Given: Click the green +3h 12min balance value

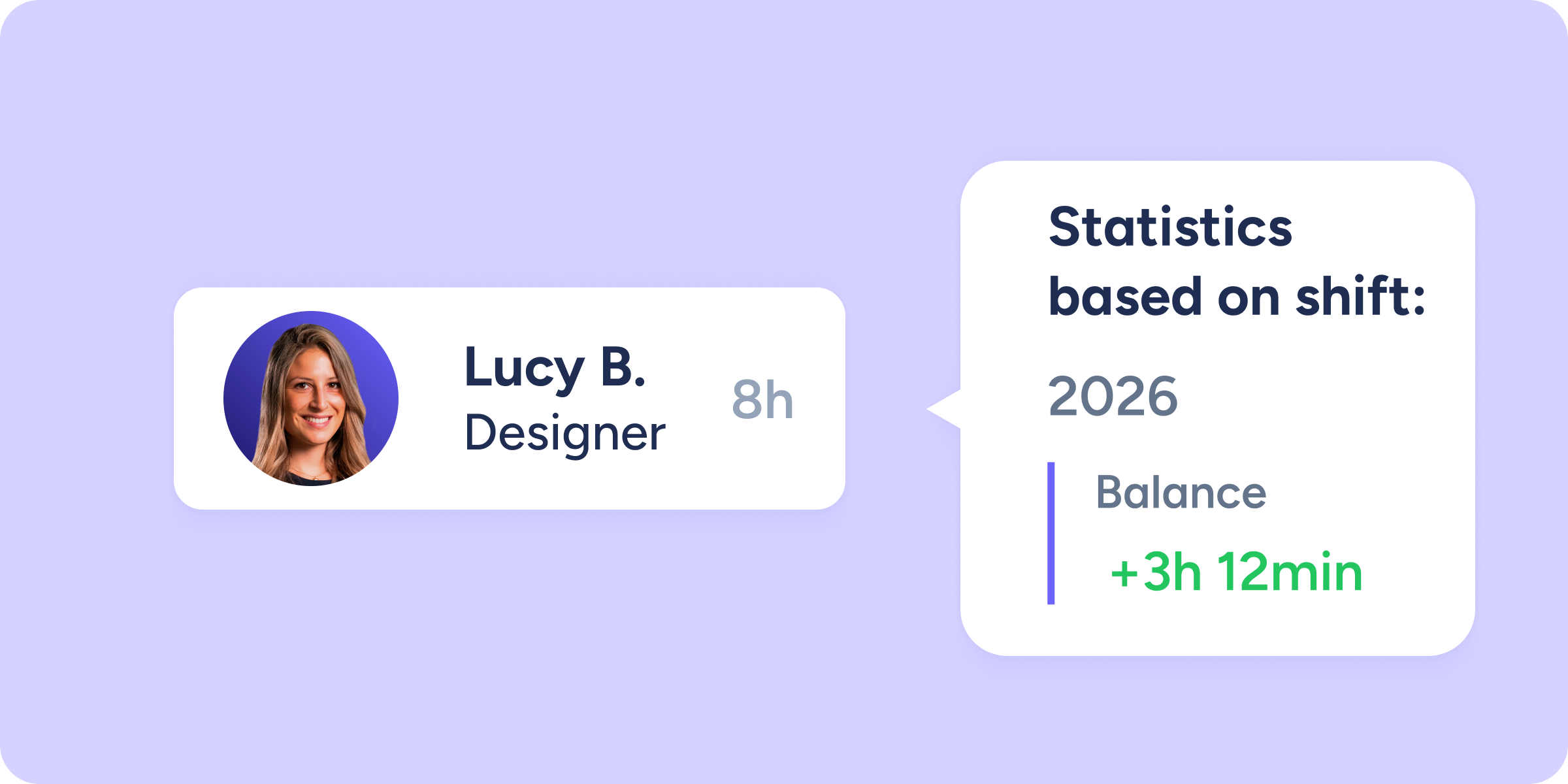Looking at the screenshot, I should tap(1236, 572).
